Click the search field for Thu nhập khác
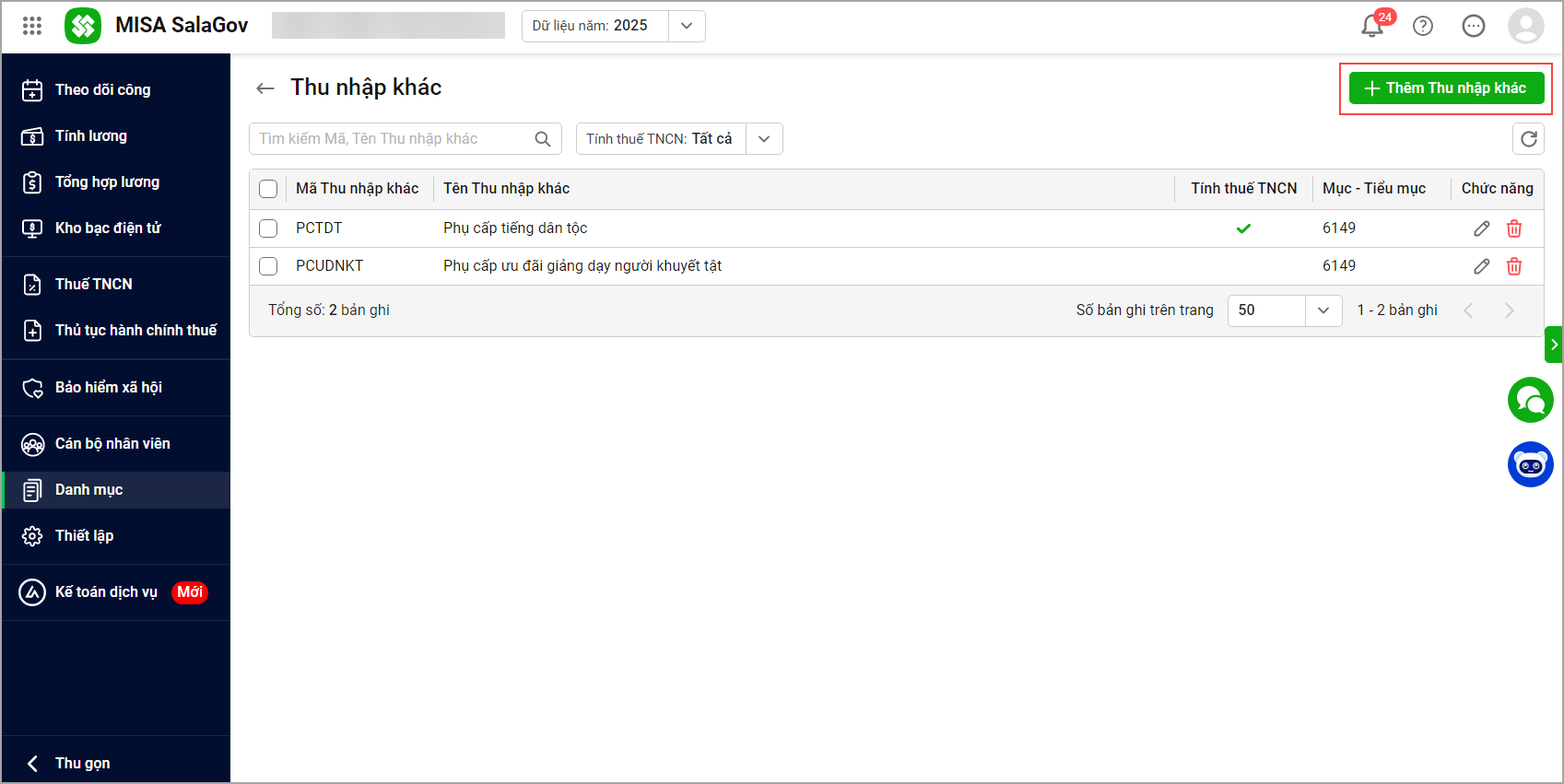 (393, 139)
